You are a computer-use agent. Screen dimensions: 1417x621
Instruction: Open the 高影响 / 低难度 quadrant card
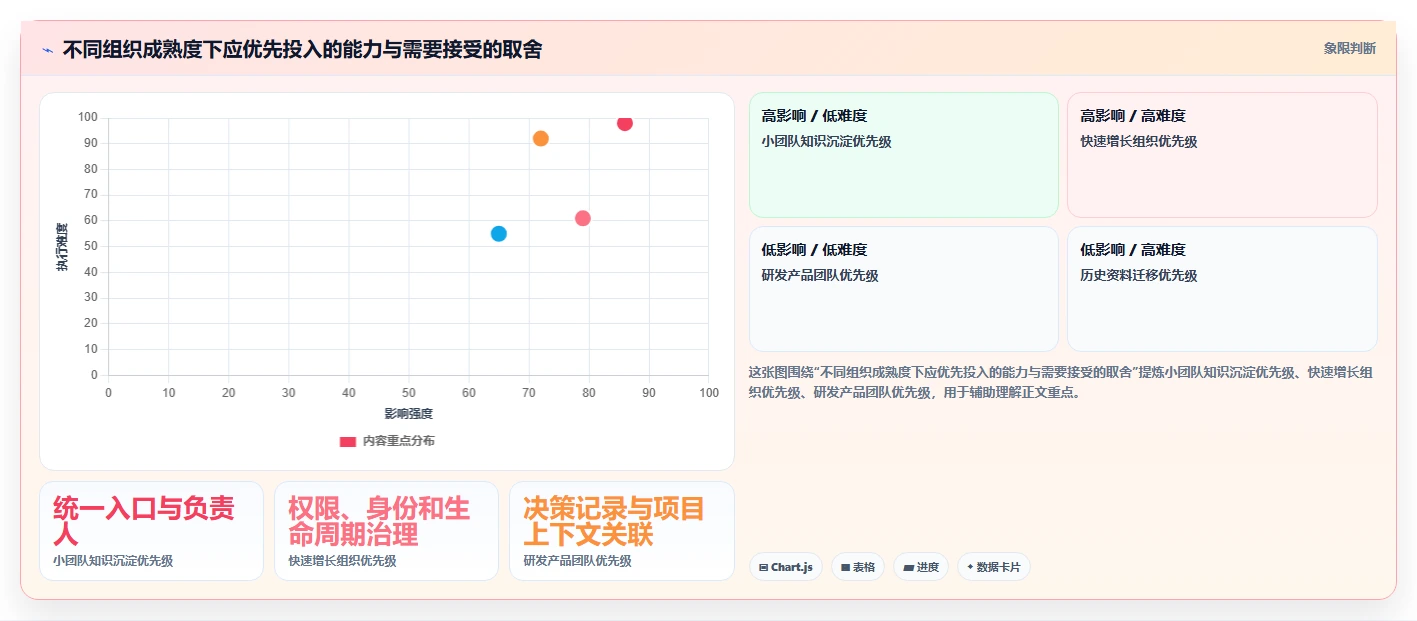(x=904, y=155)
